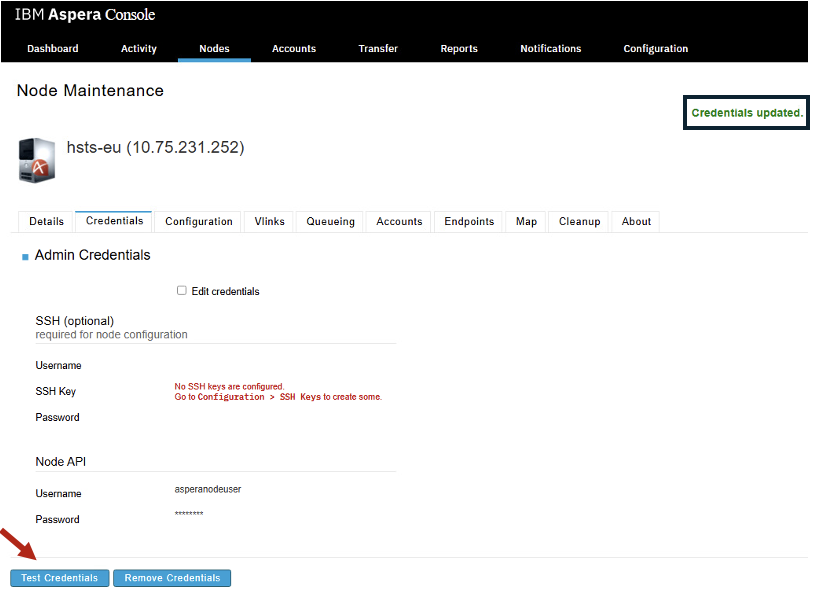813x596 pixels.
Task: Click the asperanodeuser username value
Action: [207, 489]
